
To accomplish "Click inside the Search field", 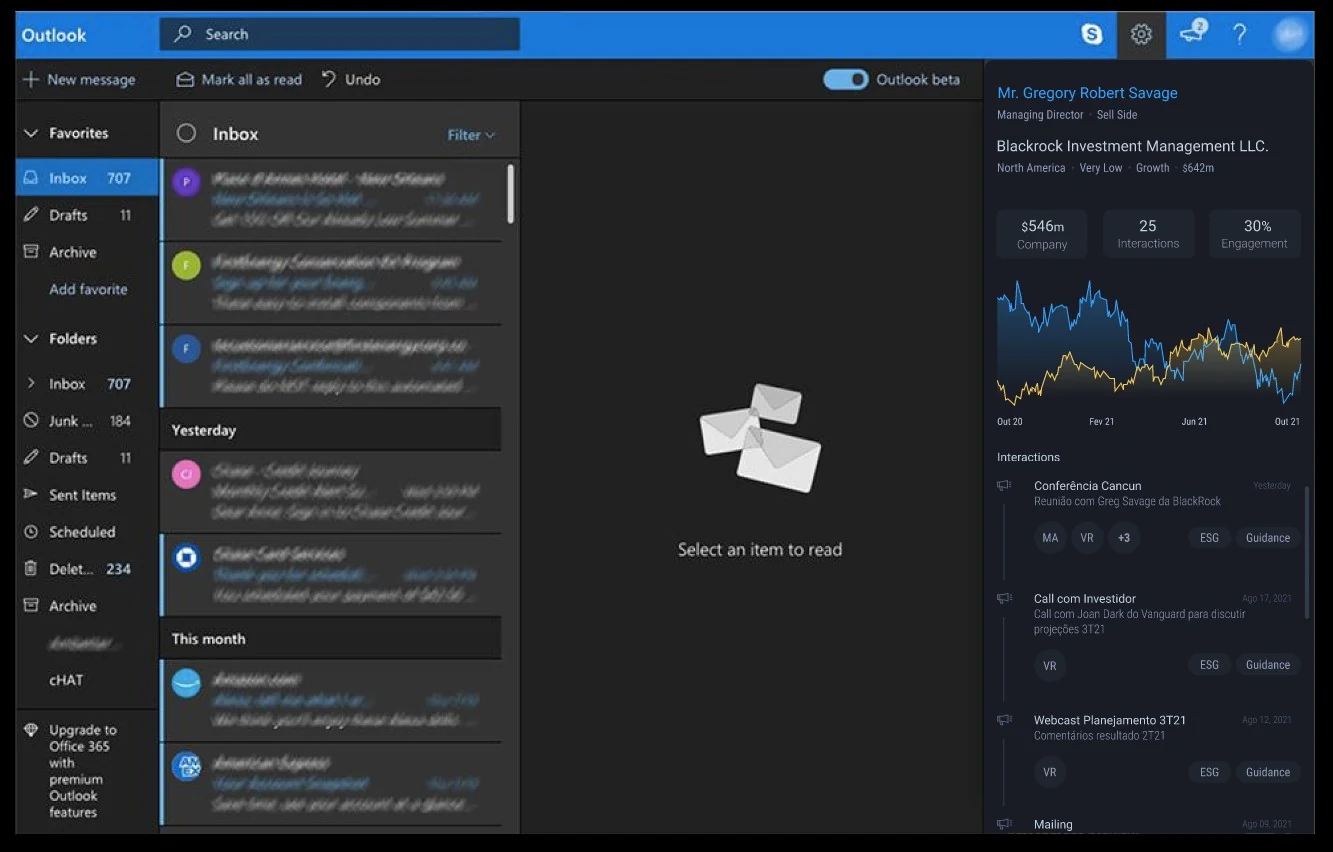I will point(339,34).
